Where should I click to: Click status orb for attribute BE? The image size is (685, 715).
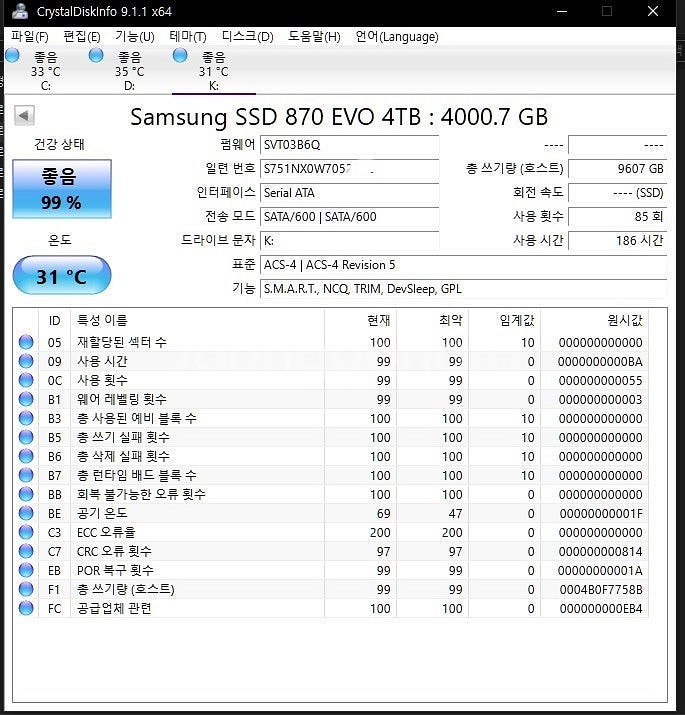[26, 513]
